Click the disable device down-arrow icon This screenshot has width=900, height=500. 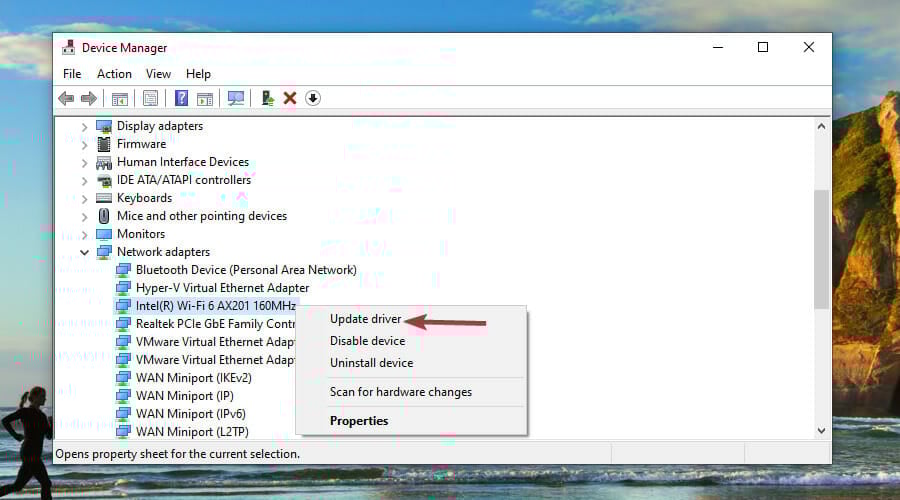[x=313, y=98]
